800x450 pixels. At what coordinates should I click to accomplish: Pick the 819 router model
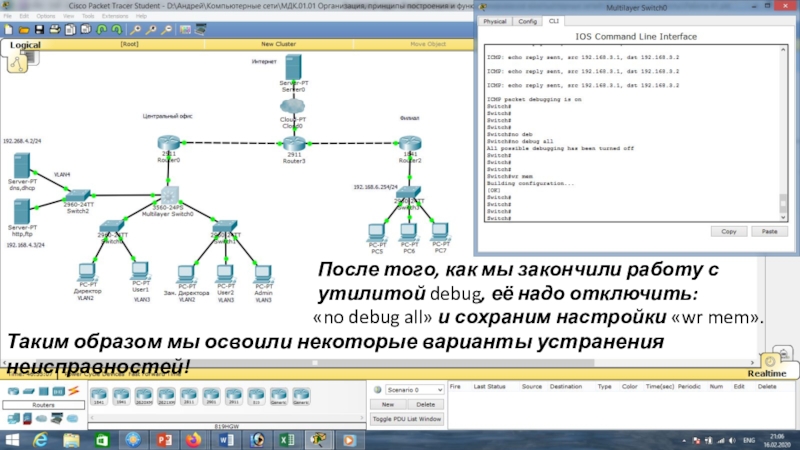point(256,396)
